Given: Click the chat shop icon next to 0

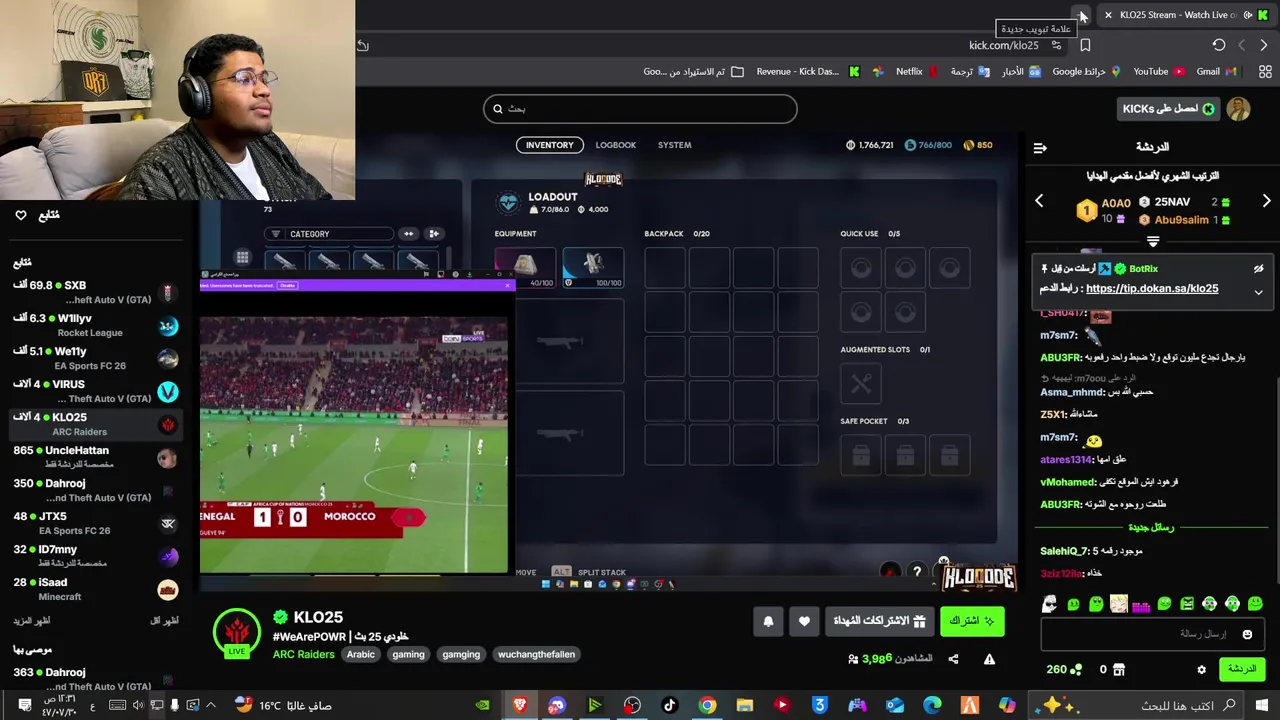Looking at the screenshot, I should click(1119, 669).
